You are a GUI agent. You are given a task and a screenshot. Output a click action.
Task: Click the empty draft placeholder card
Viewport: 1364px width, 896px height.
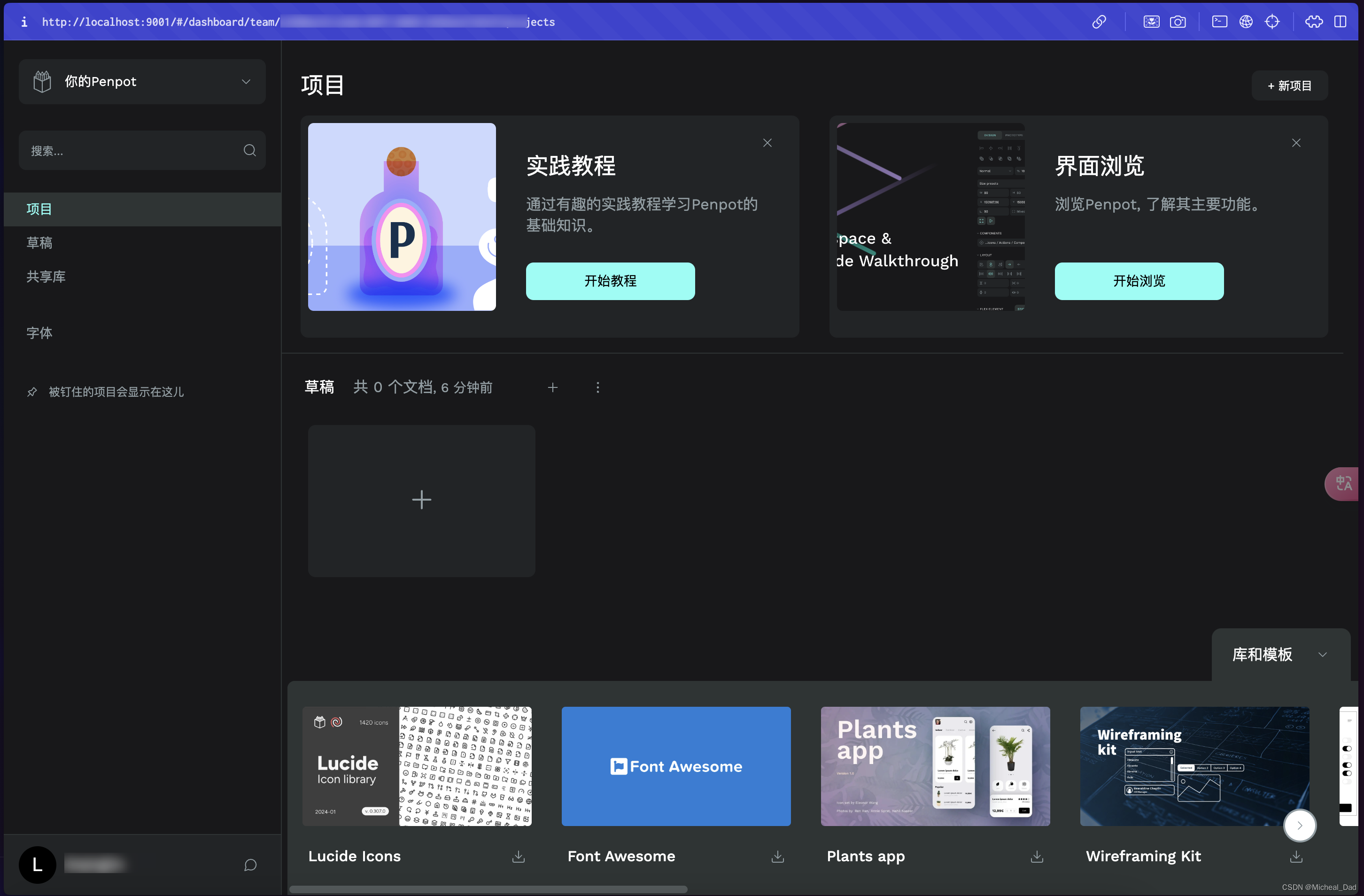[x=421, y=500]
